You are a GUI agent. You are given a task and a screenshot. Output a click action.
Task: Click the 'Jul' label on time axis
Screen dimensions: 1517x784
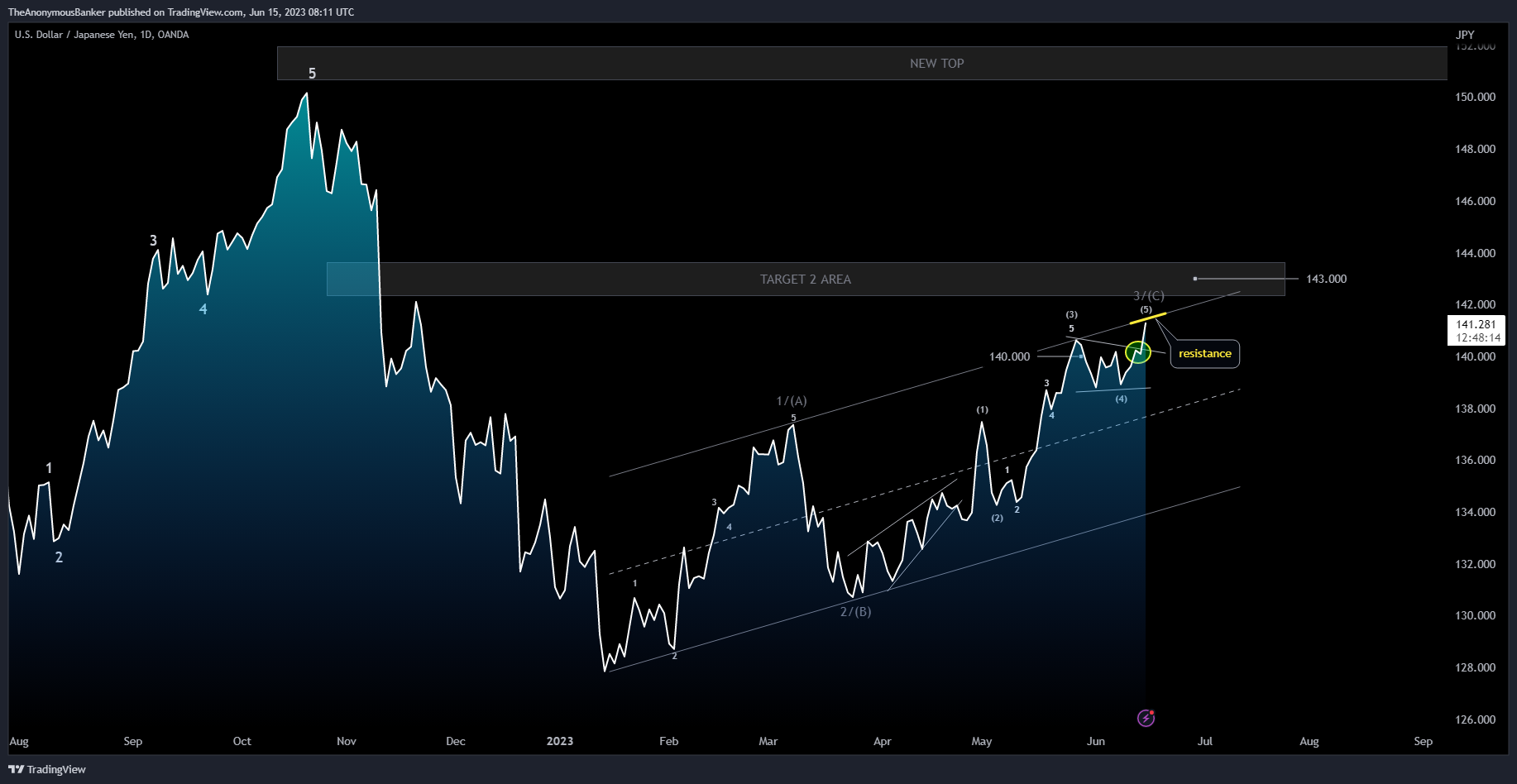tap(1204, 741)
